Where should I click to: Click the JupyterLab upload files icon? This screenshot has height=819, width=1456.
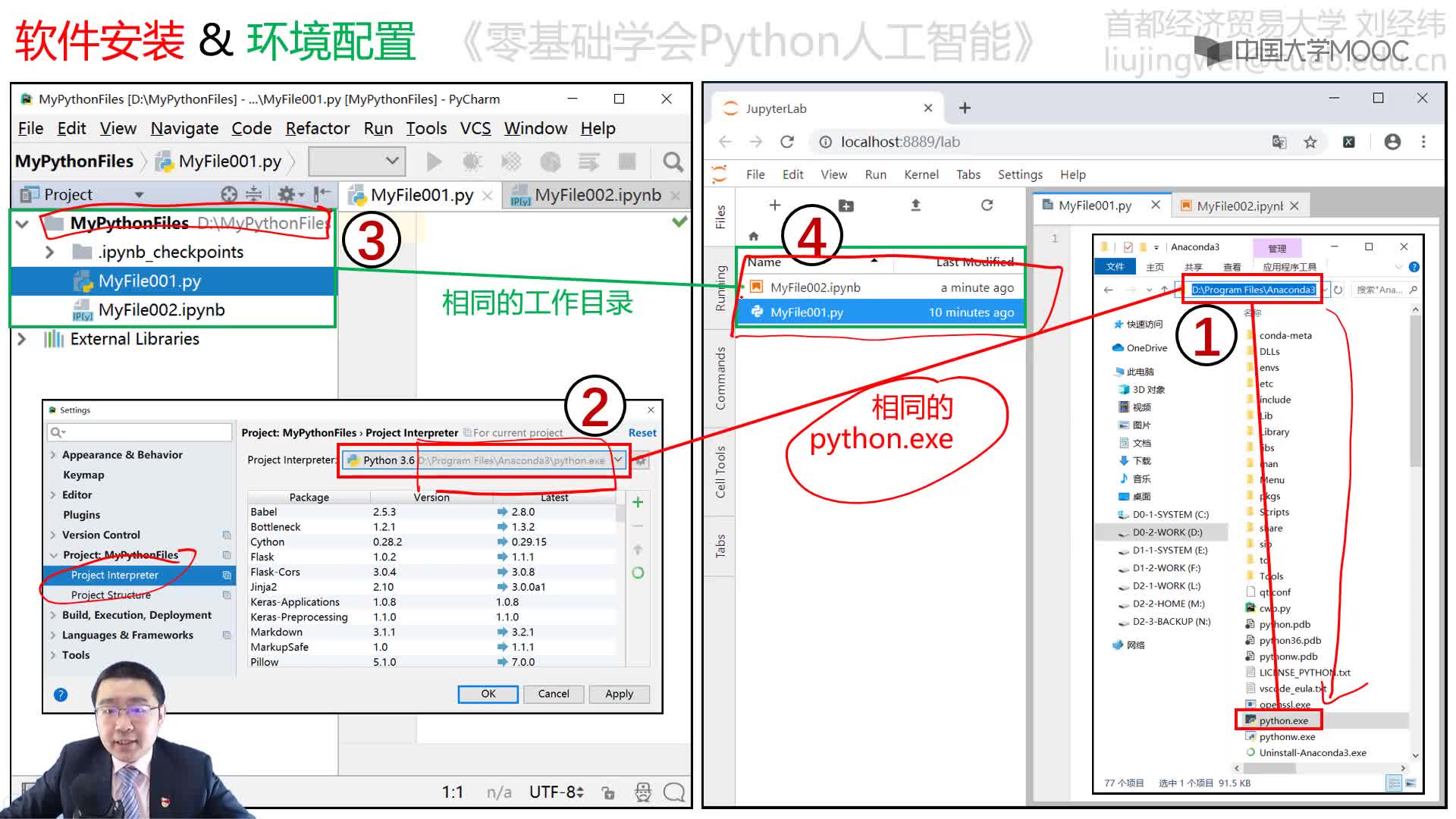[x=915, y=205]
